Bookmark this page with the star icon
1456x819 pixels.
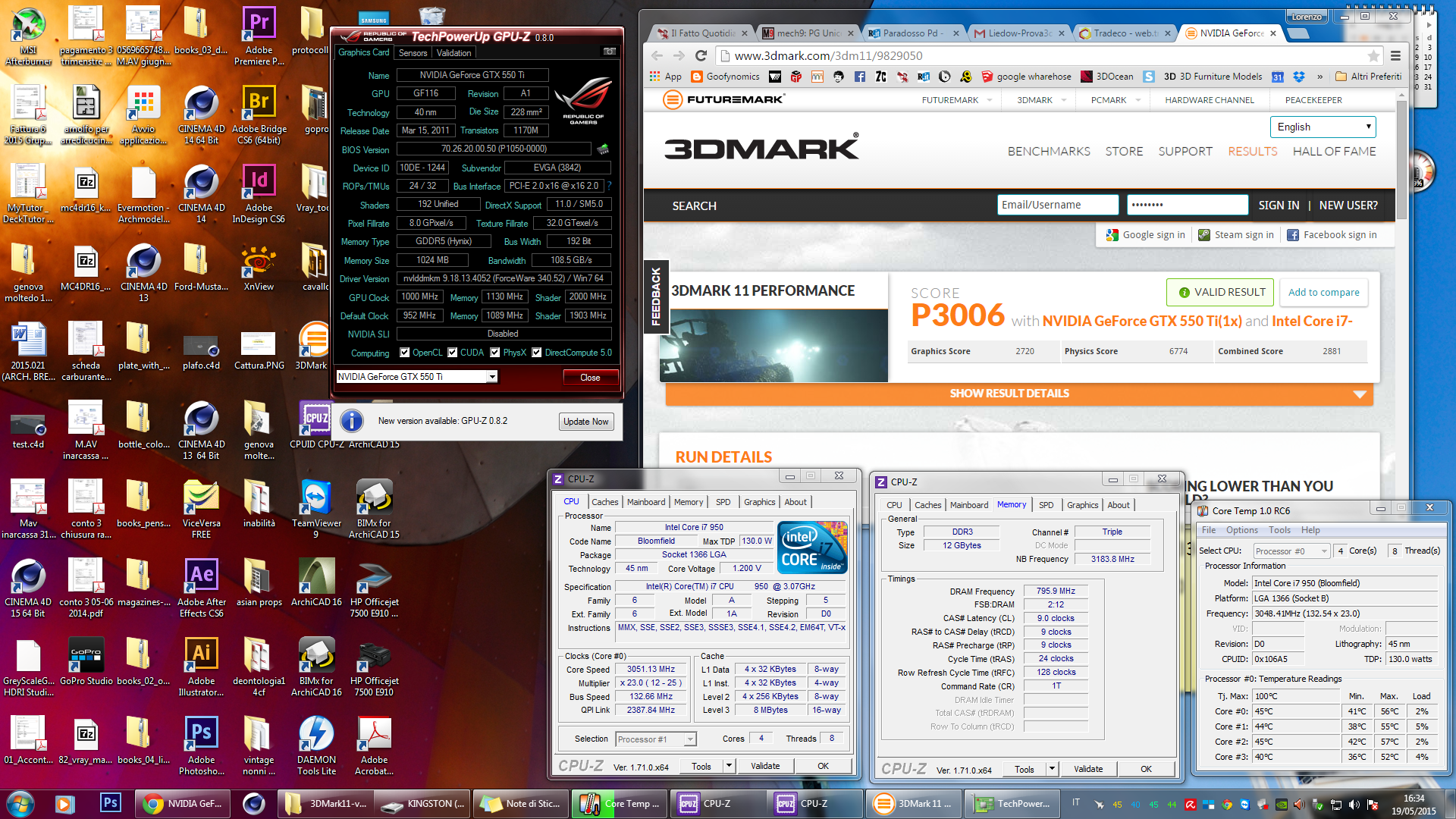pyautogui.click(x=1373, y=55)
